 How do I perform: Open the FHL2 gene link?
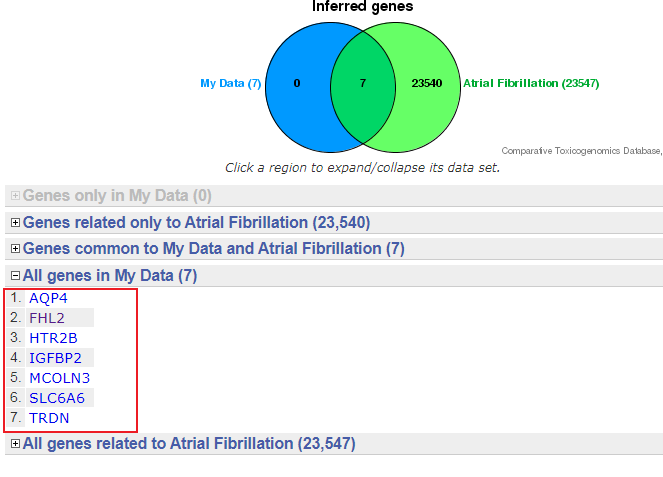coord(47,318)
